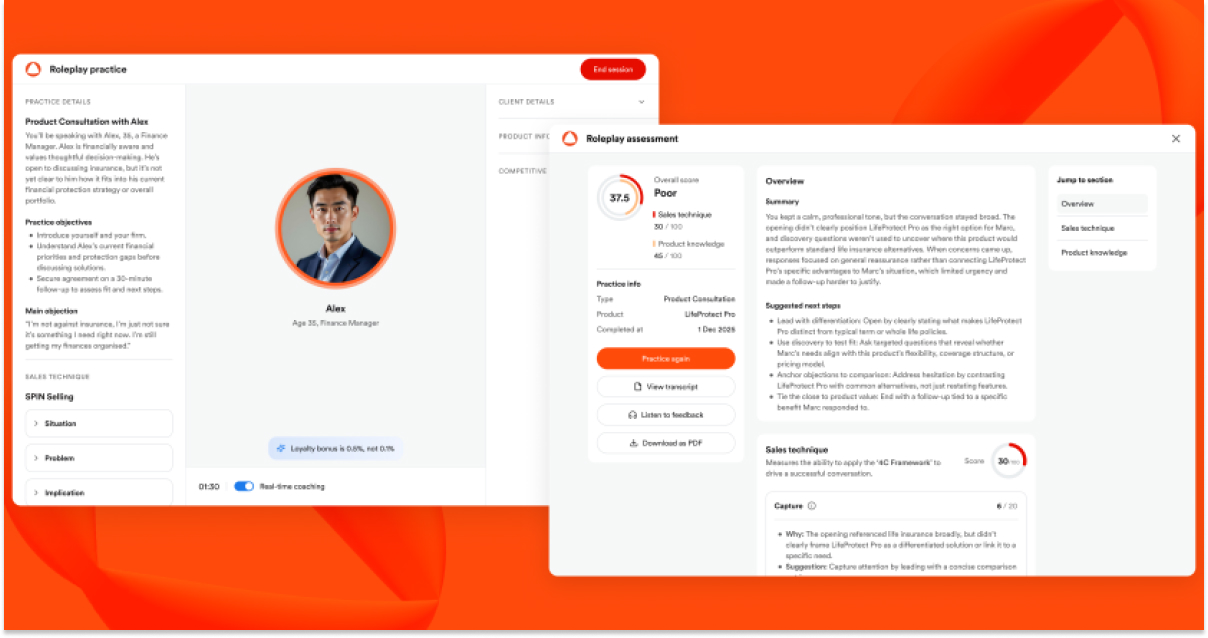Click 'Age 35, Finance Manager' text
The height and width of the screenshot is (638, 1208).
click(336, 323)
